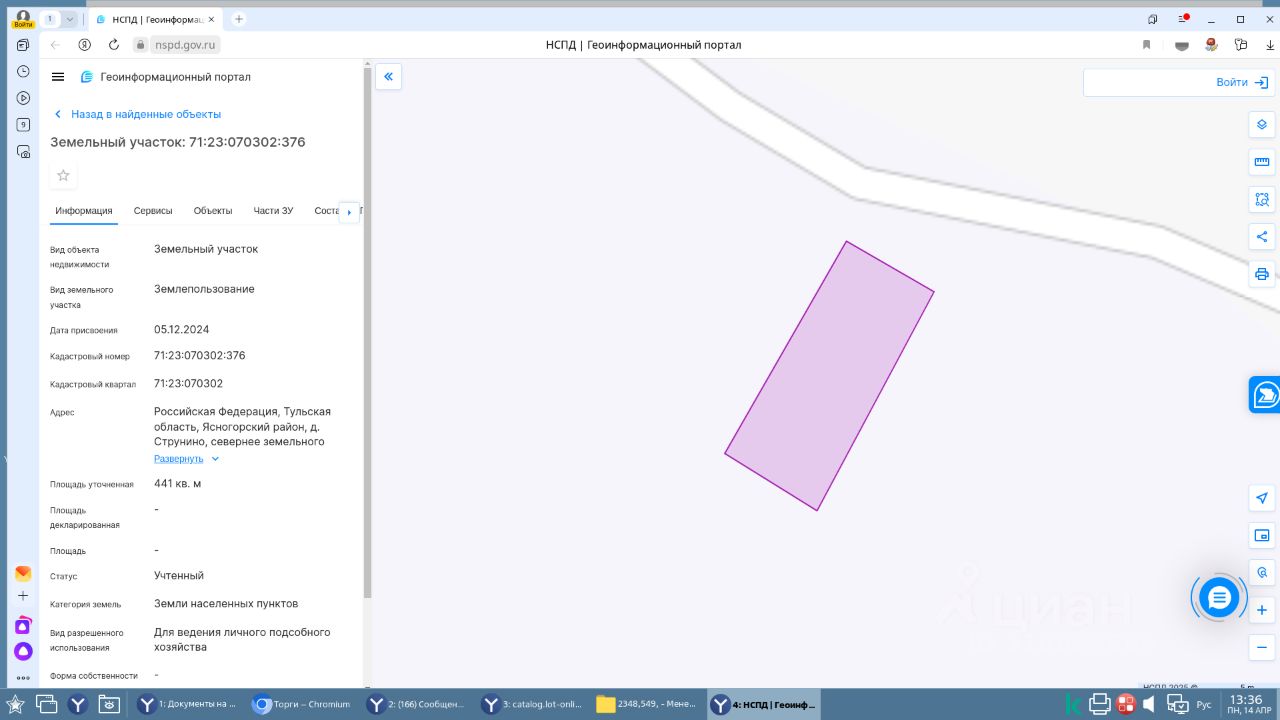The image size is (1280, 720).
Task: Click the highlighted purple land parcel
Action: (x=829, y=376)
